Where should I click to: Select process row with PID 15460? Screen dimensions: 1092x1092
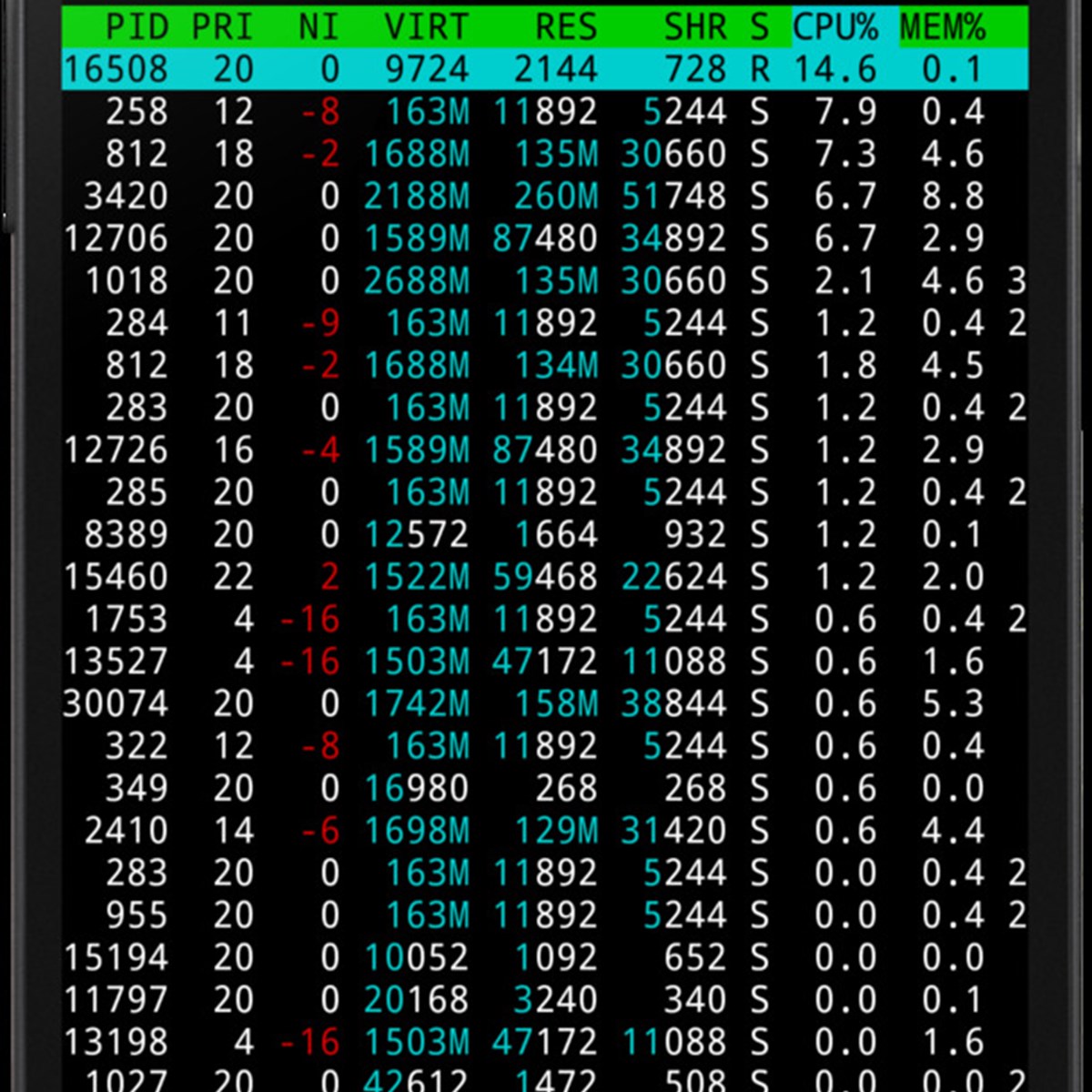click(x=544, y=577)
